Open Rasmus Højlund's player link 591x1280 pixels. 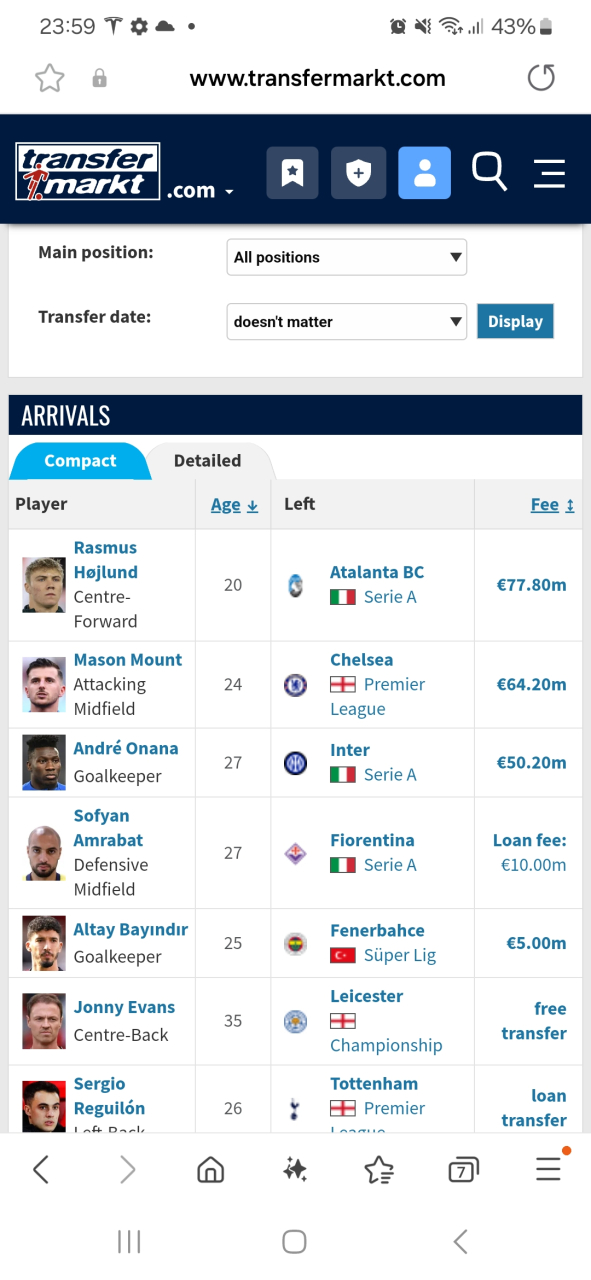click(106, 560)
